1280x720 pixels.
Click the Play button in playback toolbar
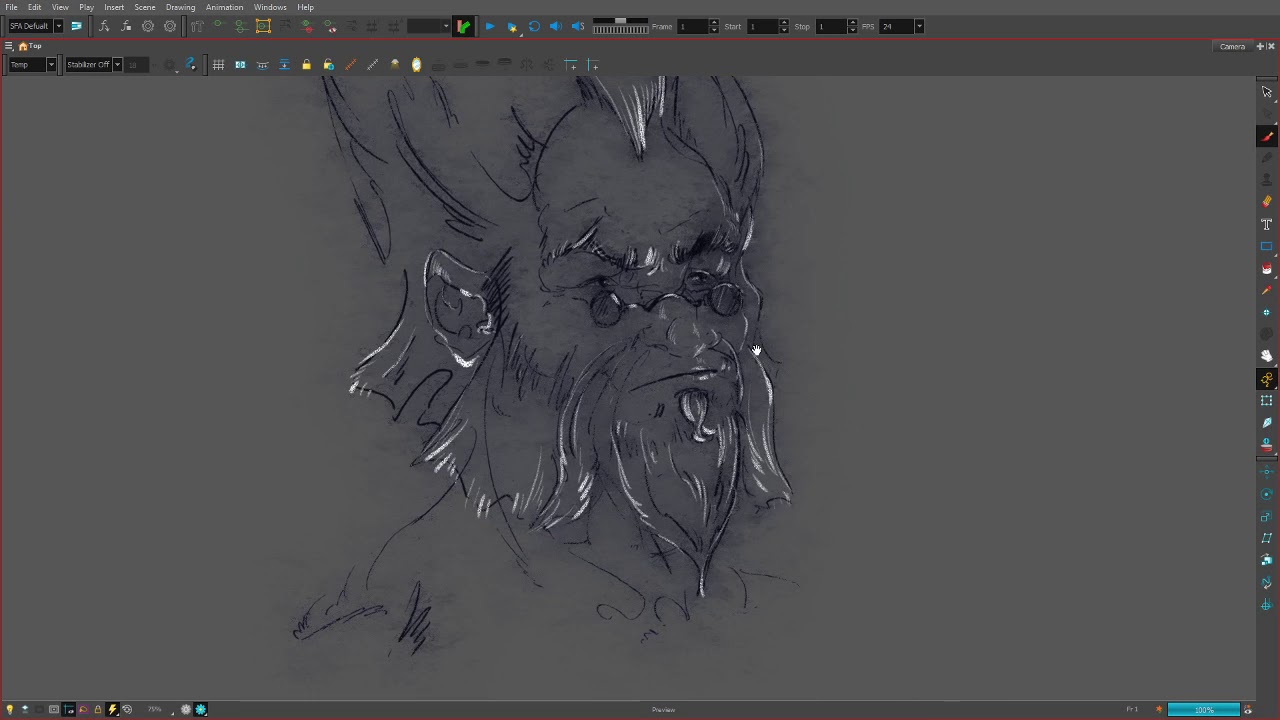pyautogui.click(x=490, y=27)
